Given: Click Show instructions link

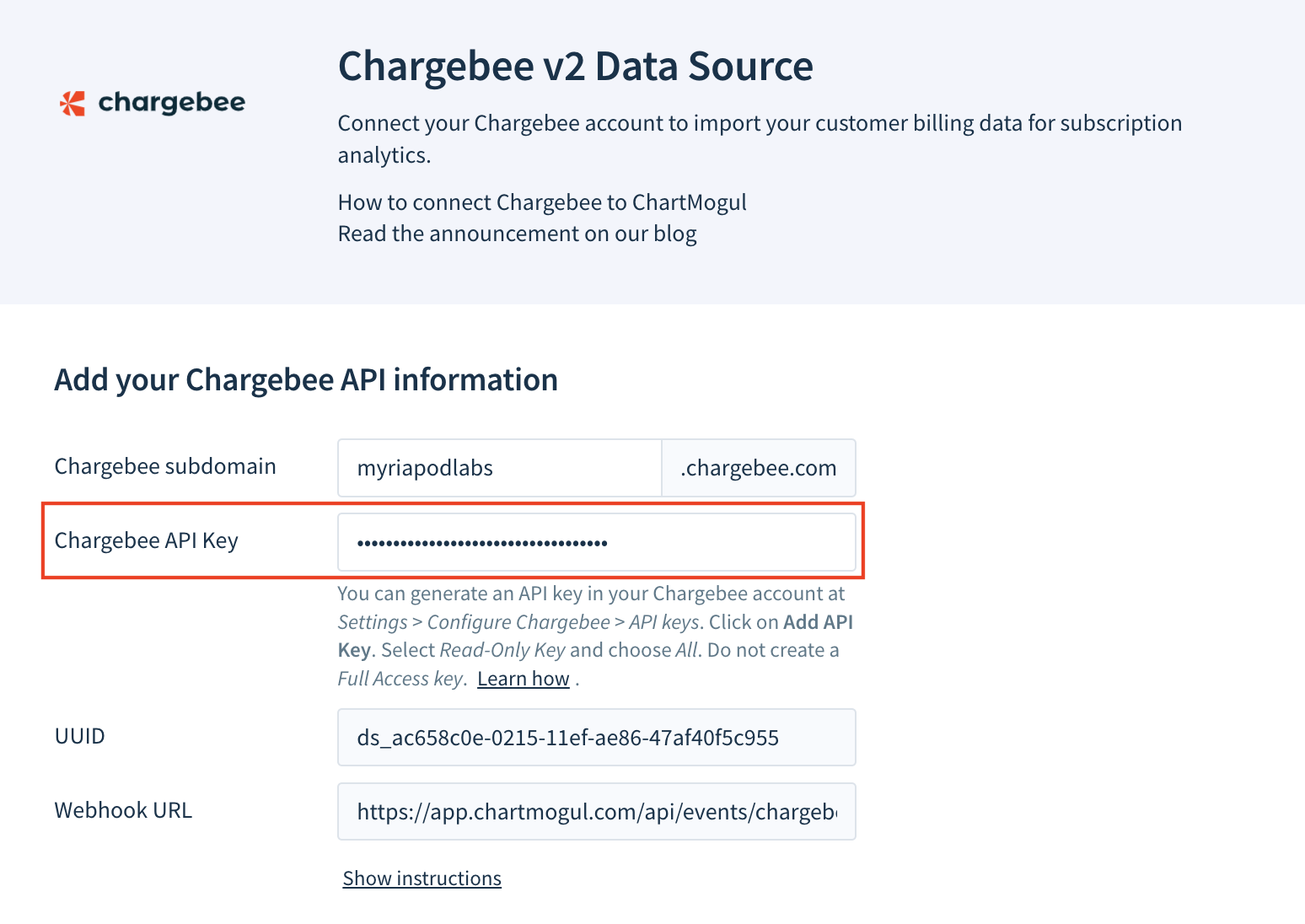Looking at the screenshot, I should point(422,878).
